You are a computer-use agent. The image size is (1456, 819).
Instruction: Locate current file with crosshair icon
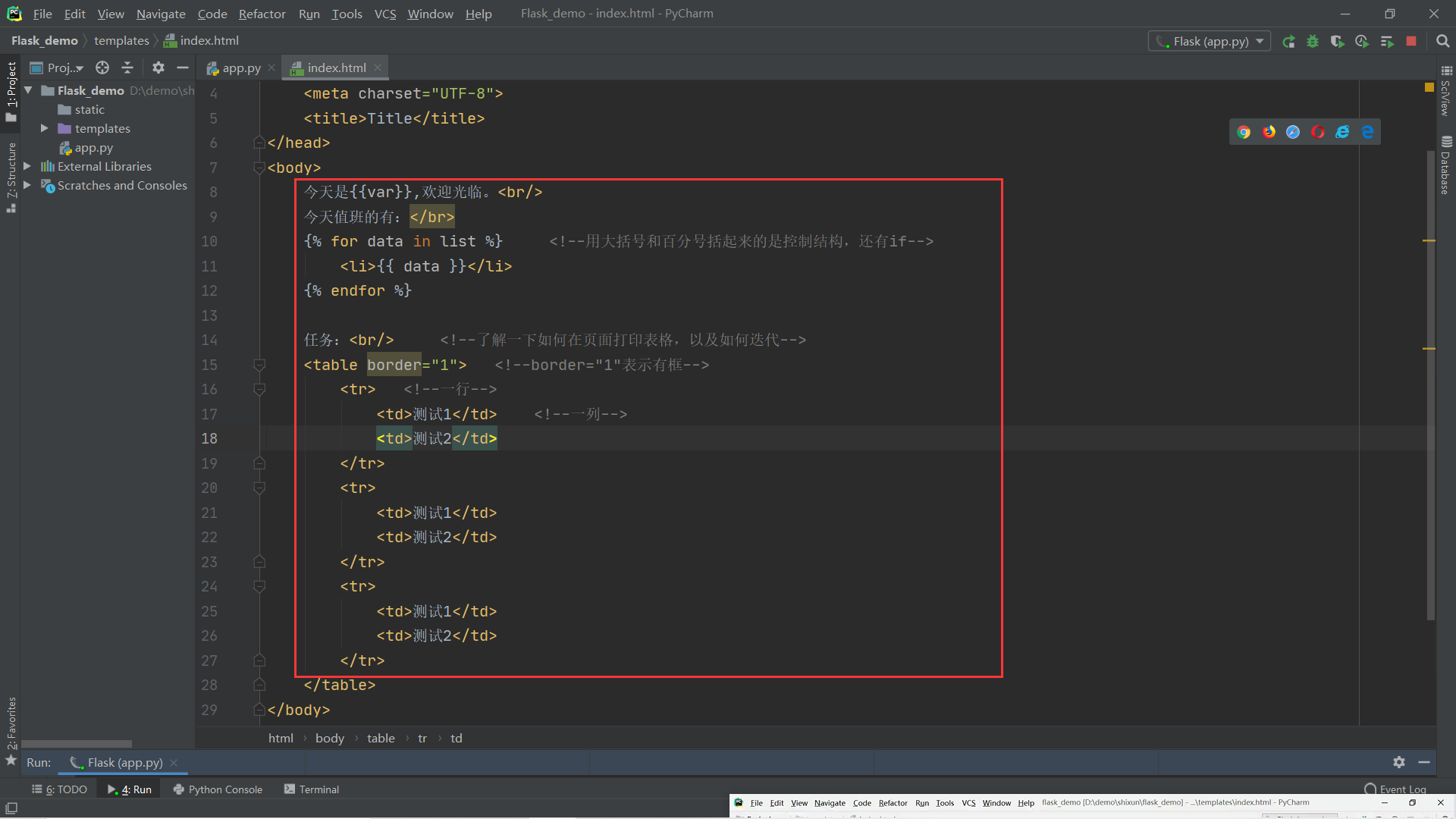pos(102,68)
